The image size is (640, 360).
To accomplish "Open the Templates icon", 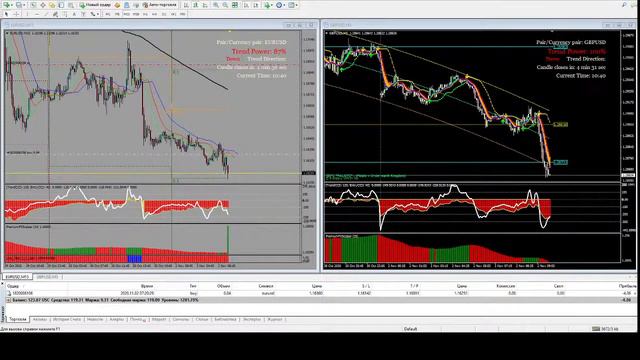I will tap(291, 5).
